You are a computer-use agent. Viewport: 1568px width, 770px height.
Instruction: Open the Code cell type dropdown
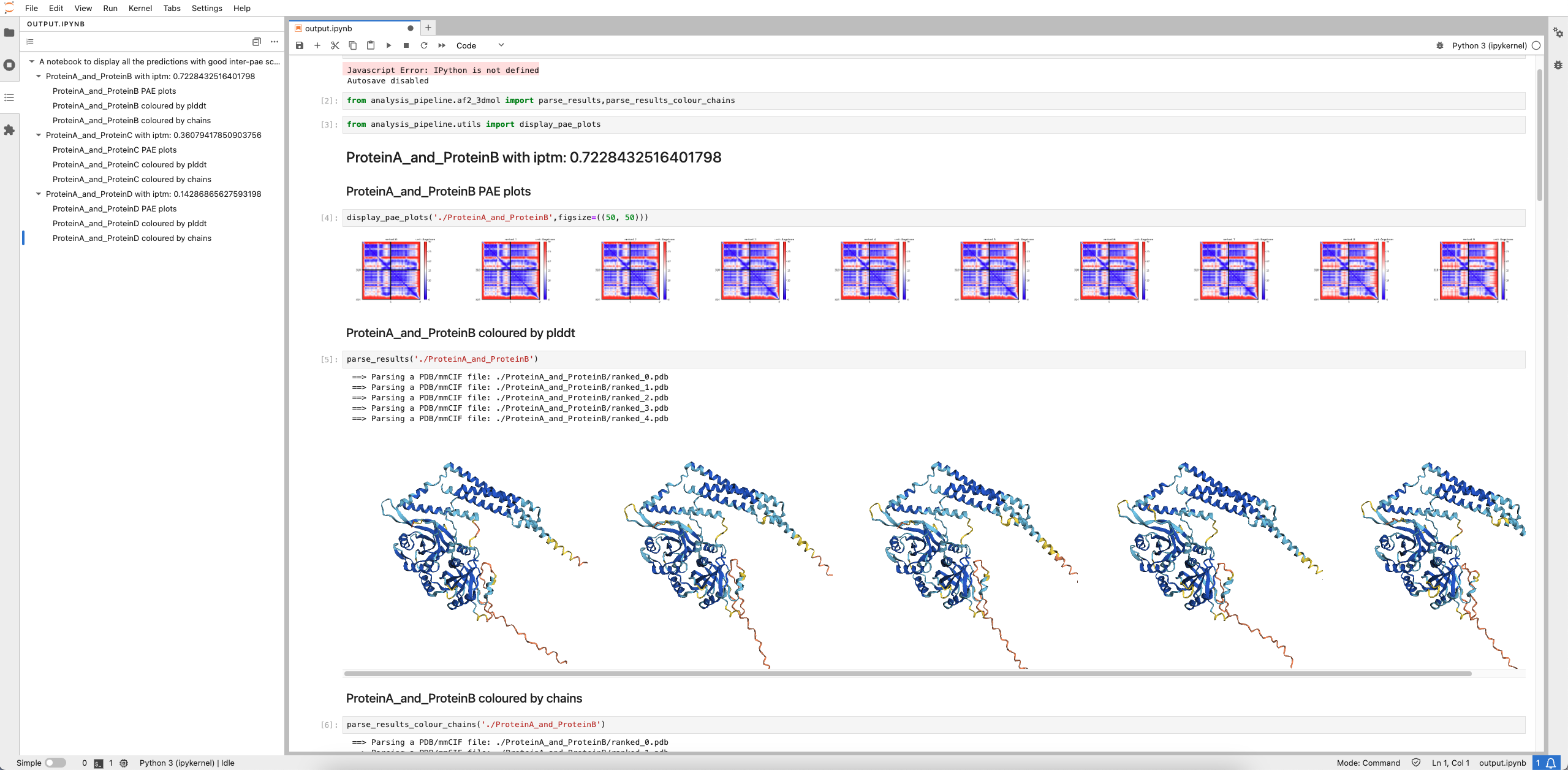(480, 45)
